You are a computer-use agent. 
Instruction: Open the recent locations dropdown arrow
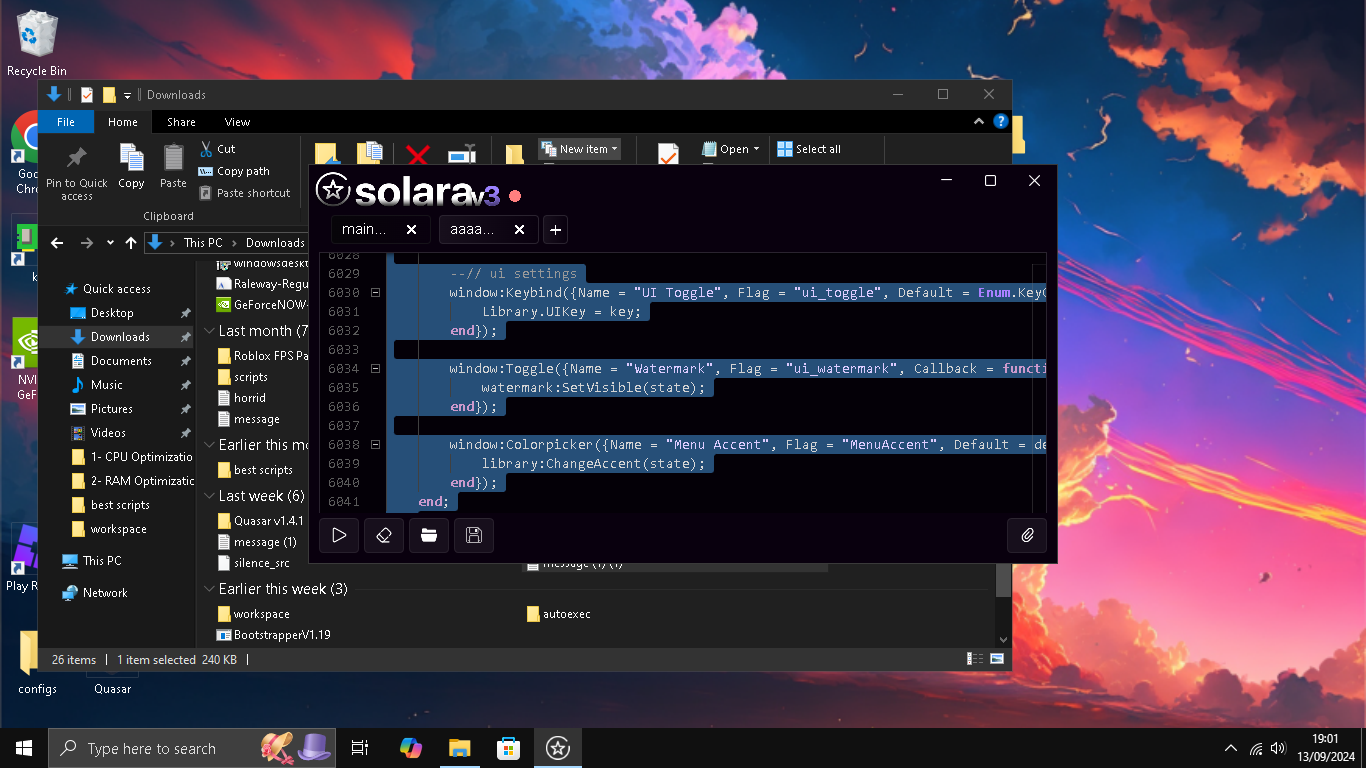[110, 243]
